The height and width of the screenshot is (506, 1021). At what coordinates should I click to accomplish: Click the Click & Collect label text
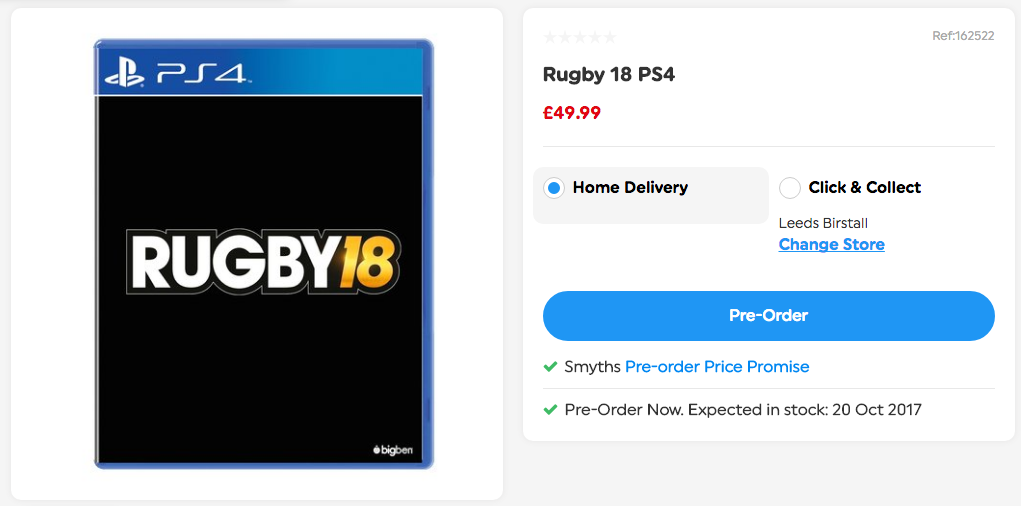[x=864, y=187]
